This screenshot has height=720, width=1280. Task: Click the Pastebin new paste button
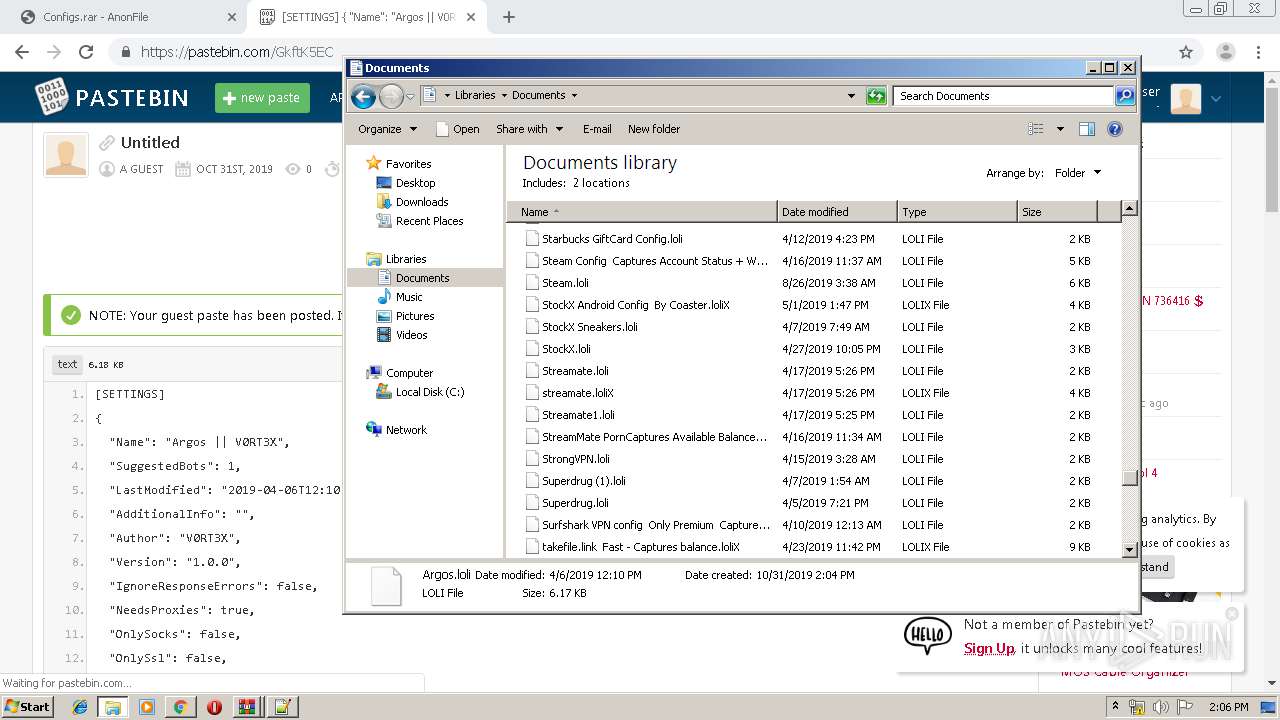coord(262,98)
